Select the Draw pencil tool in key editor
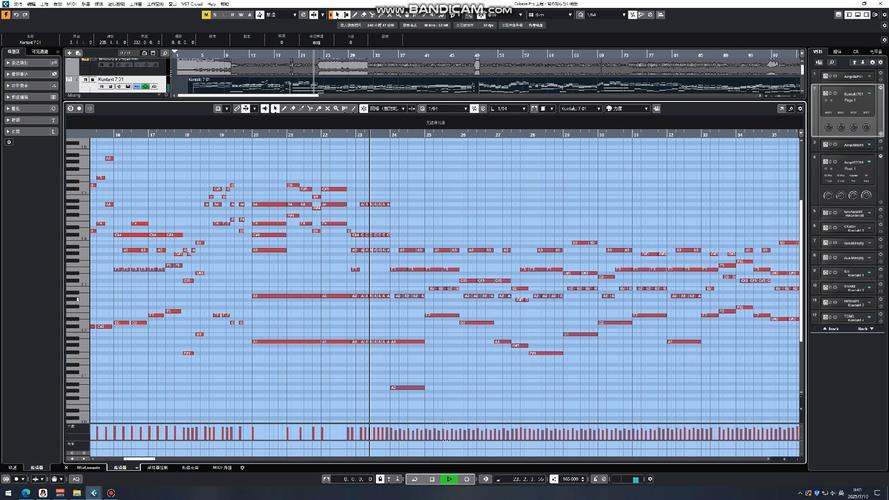Viewport: 889px width, 500px height. pos(284,108)
